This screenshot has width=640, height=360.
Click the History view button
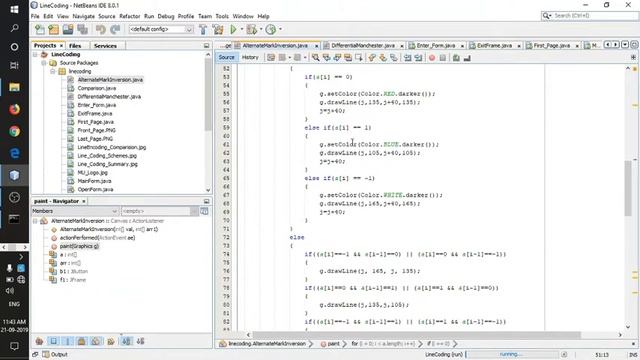point(250,58)
